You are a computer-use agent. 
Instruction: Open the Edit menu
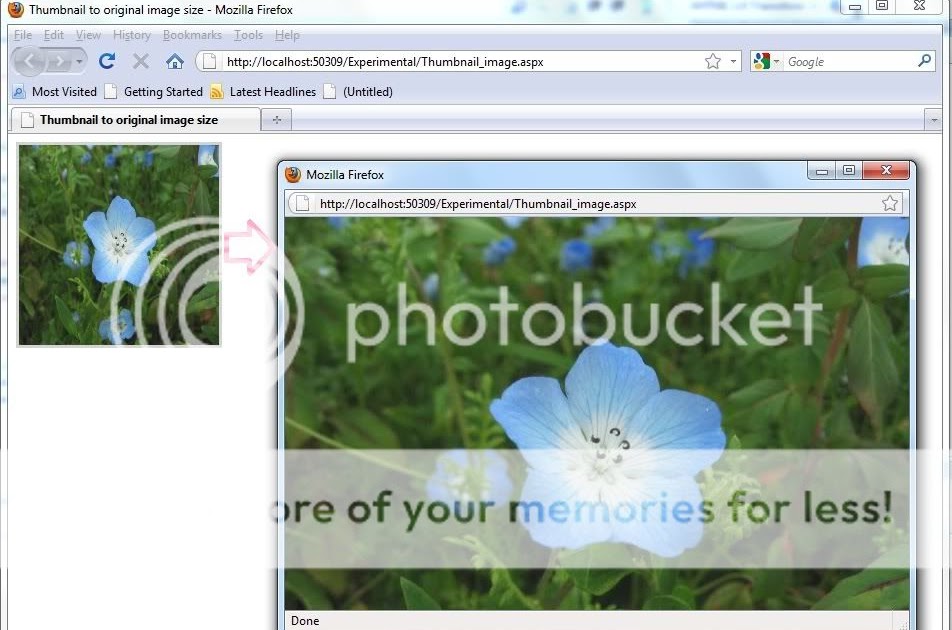pos(53,35)
